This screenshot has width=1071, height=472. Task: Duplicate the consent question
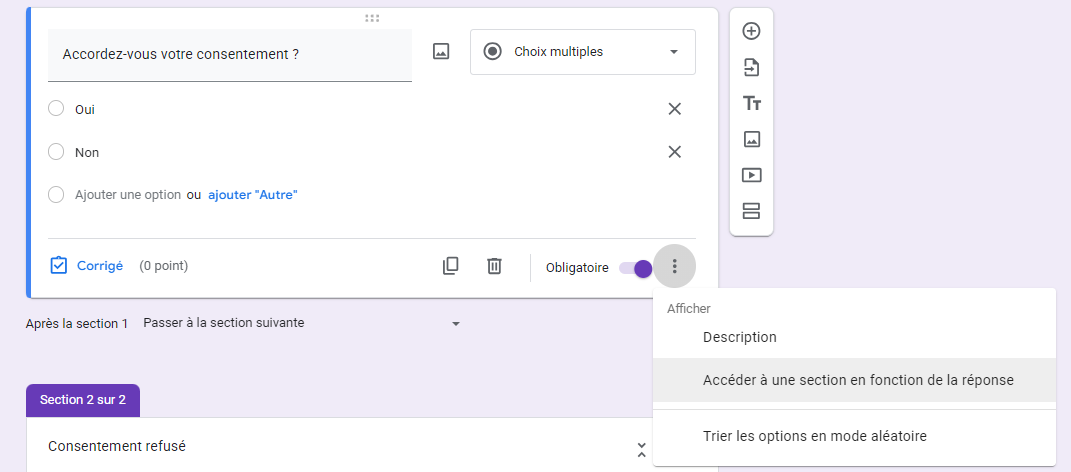(x=451, y=266)
